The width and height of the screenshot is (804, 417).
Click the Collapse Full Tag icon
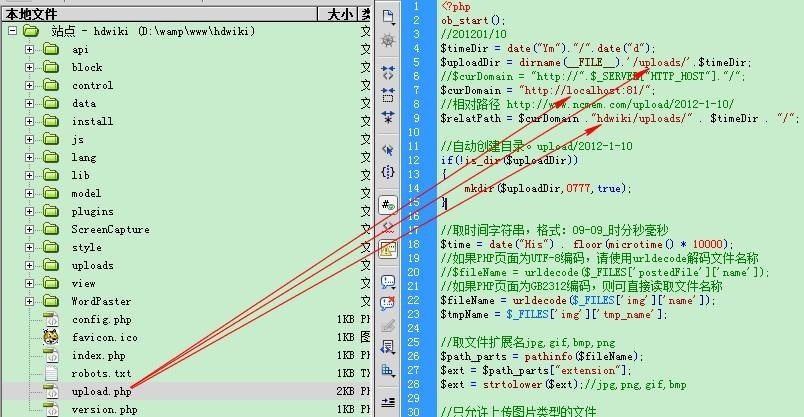click(388, 72)
